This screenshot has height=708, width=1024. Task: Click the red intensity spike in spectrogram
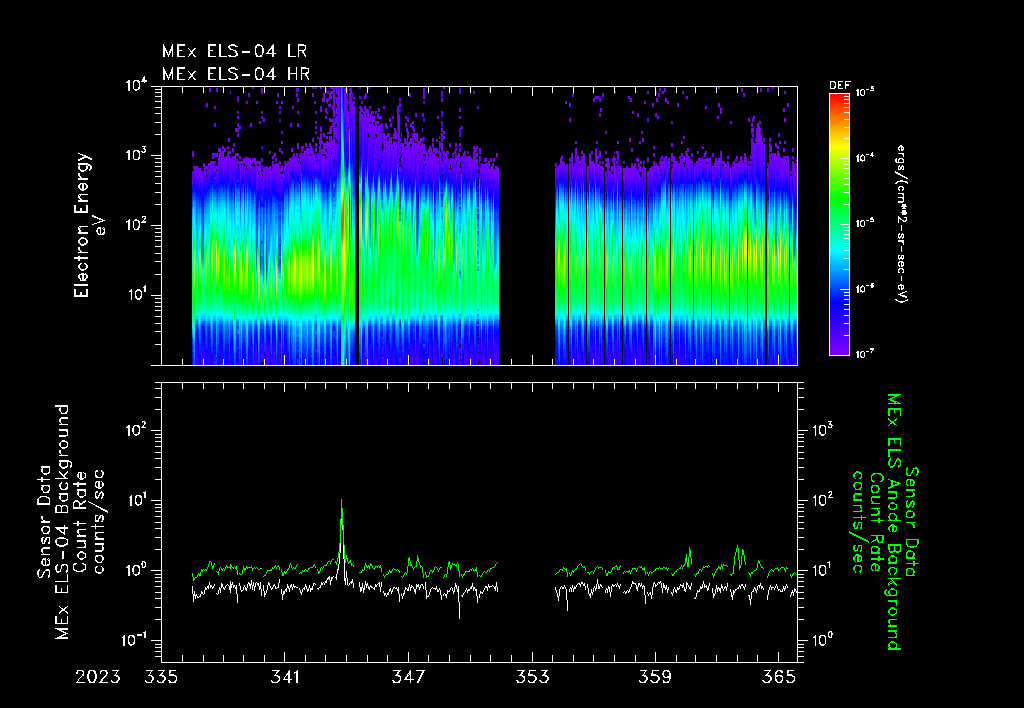pos(343,216)
